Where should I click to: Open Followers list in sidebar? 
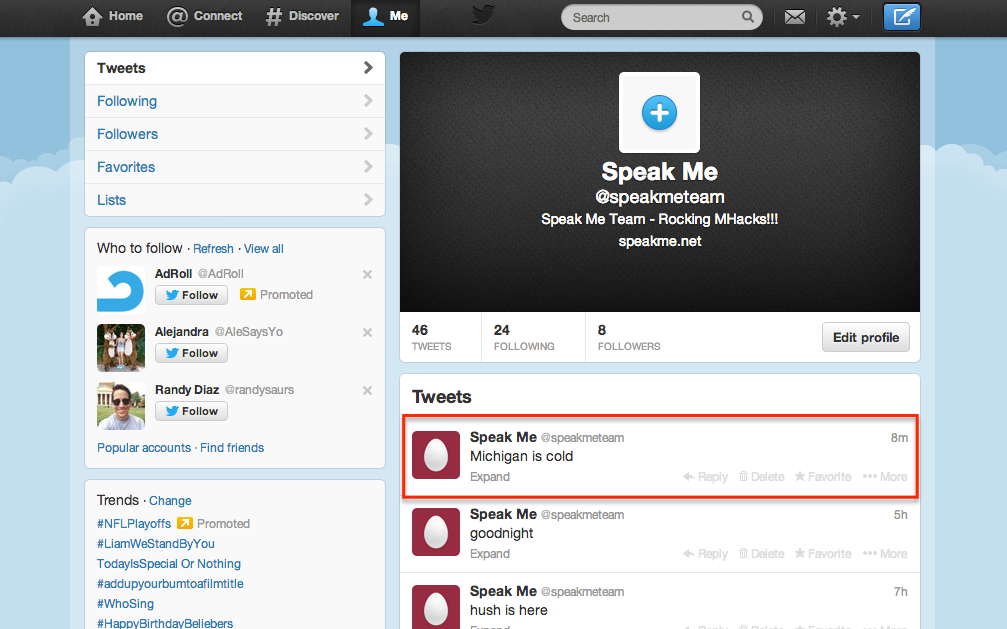pos(235,134)
